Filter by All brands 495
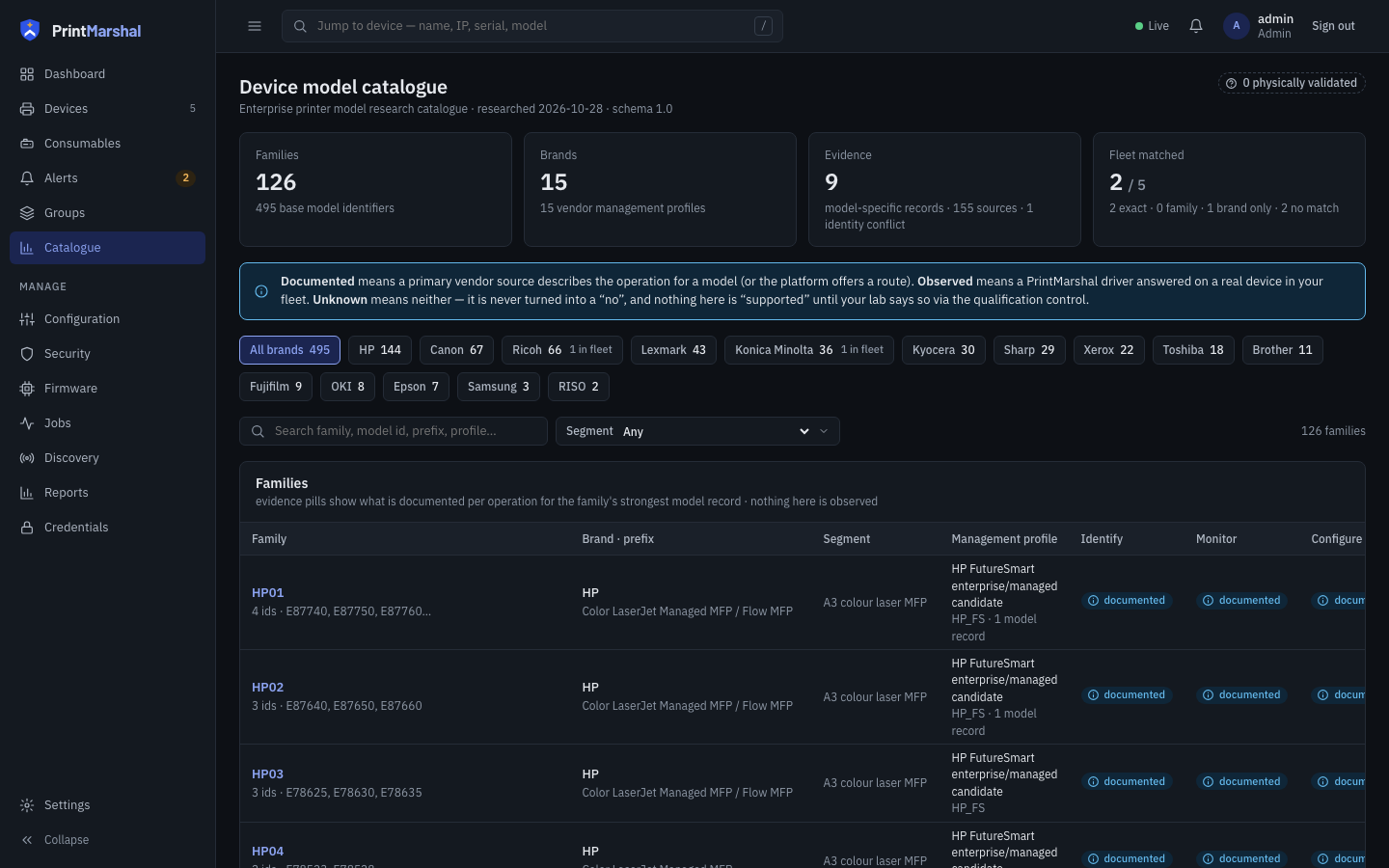 tap(289, 350)
